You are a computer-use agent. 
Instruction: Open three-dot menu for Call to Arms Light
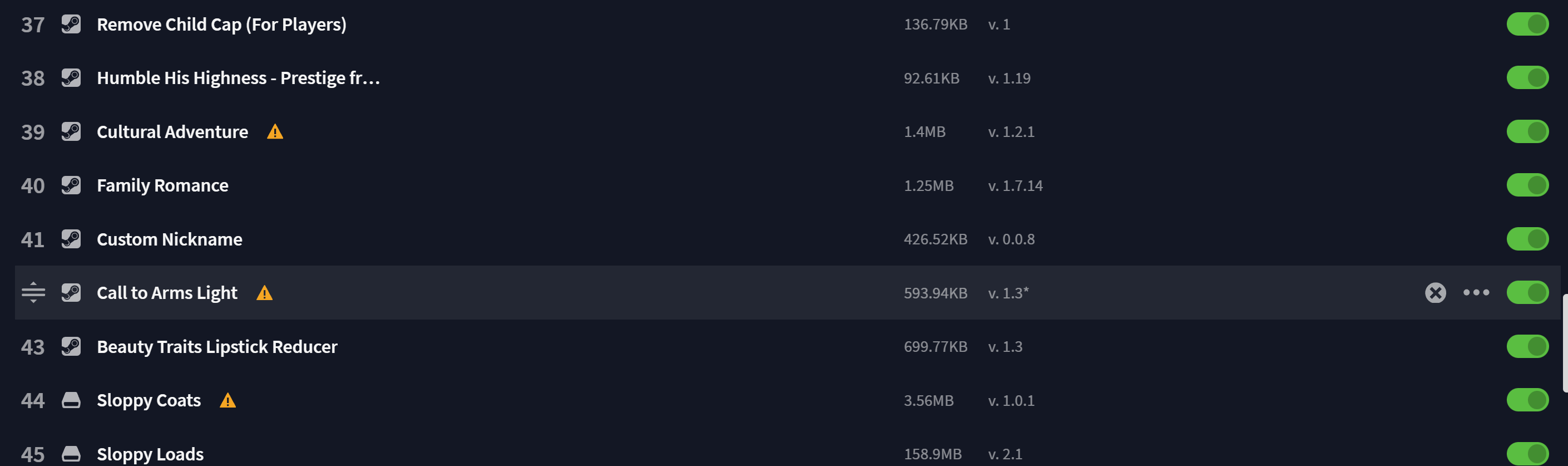click(1476, 293)
